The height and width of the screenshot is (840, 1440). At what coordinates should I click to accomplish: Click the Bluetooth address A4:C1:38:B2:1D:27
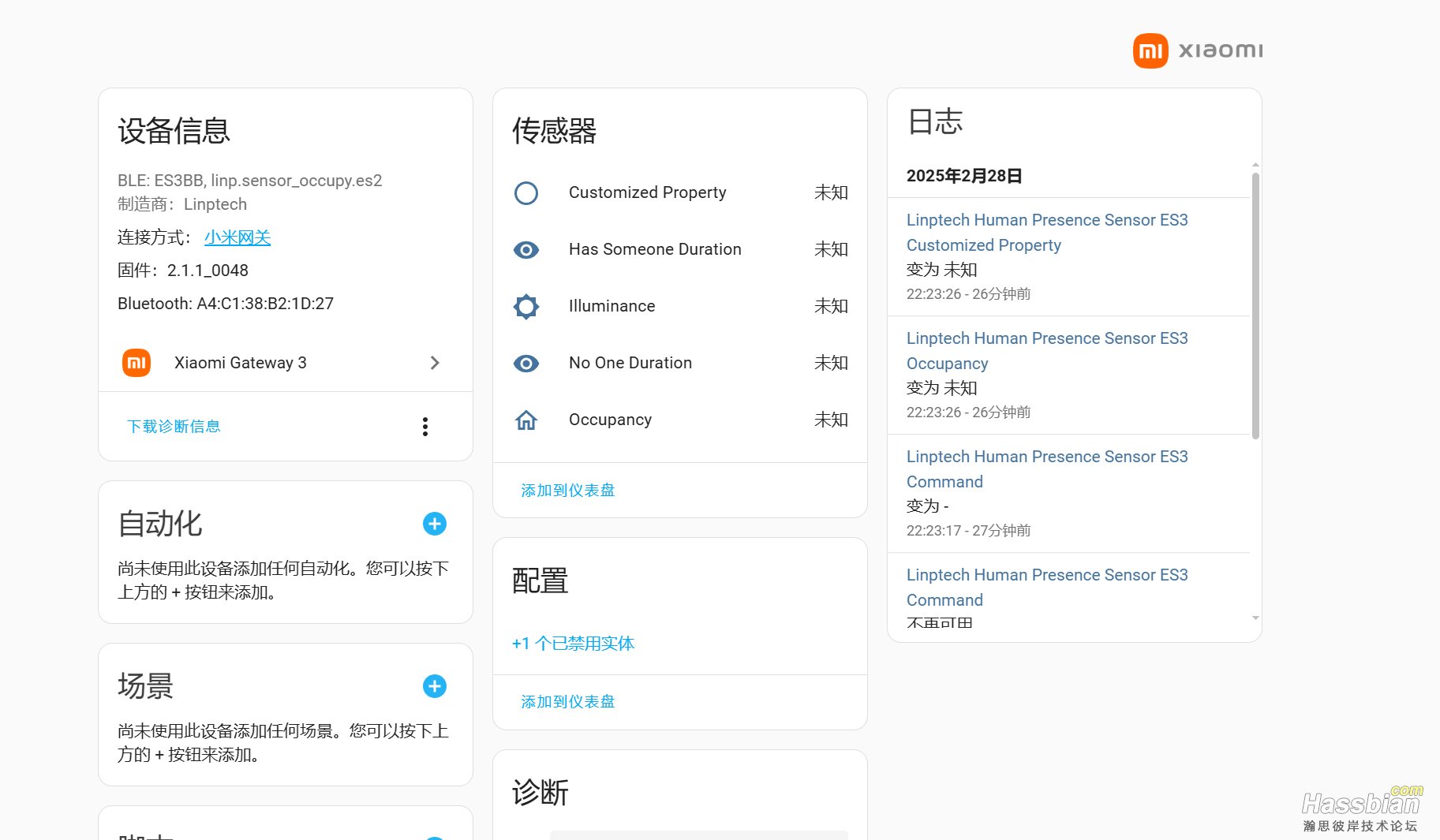coord(265,304)
